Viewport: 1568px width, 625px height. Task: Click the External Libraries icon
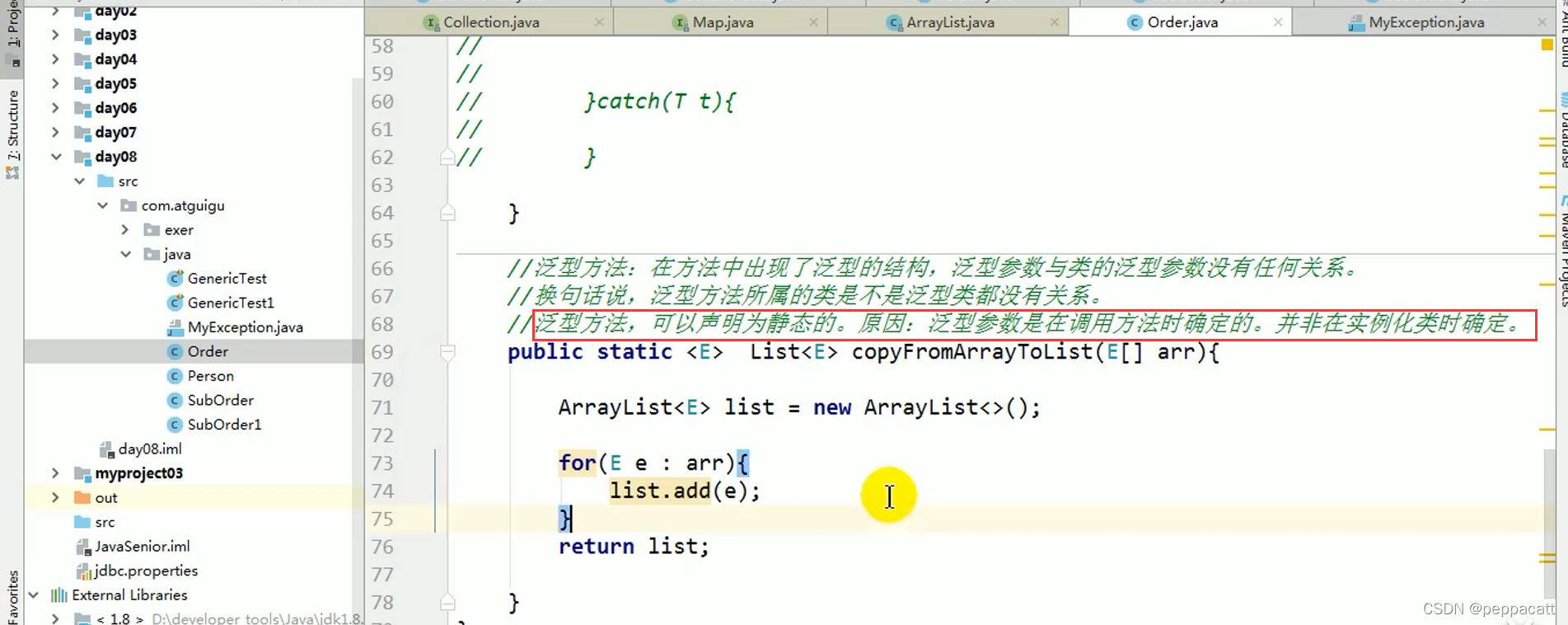click(59, 595)
